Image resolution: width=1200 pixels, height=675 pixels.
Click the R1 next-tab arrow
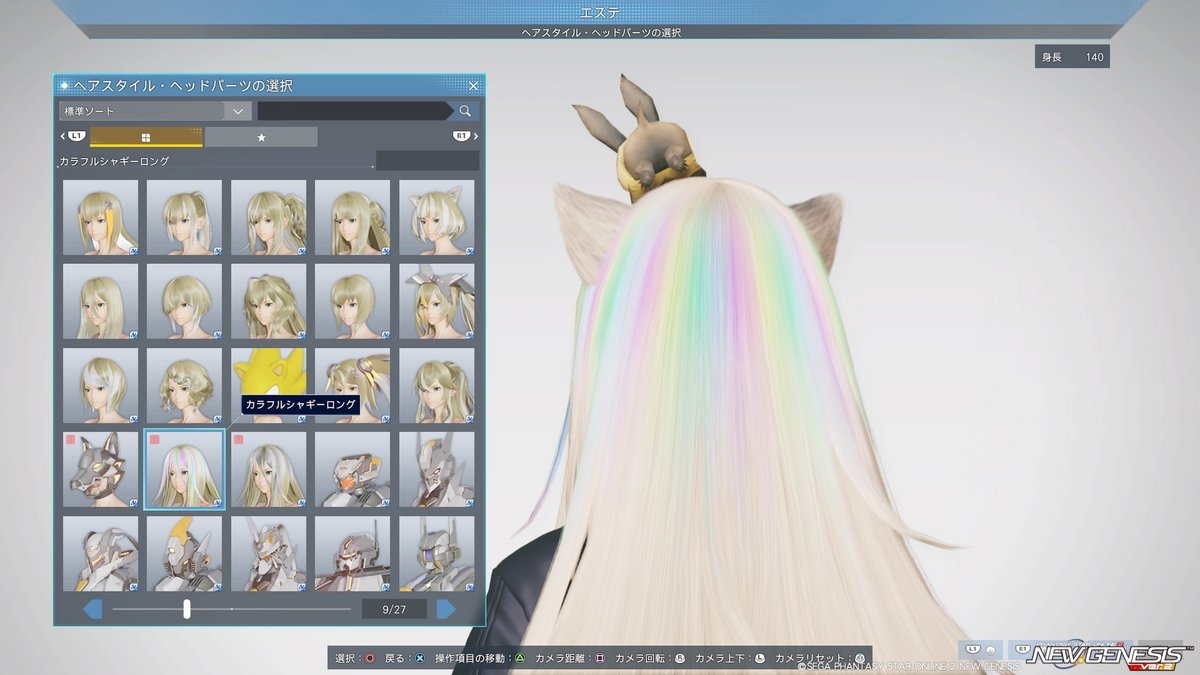pyautogui.click(x=465, y=136)
